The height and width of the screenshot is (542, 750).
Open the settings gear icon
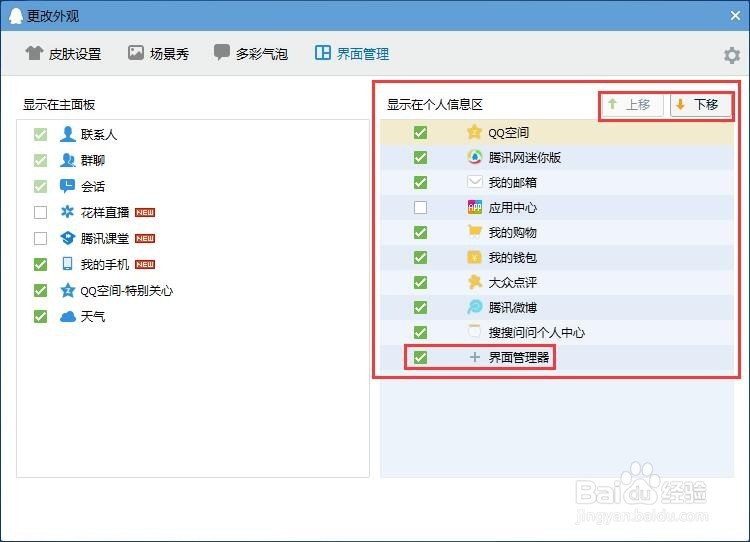(x=732, y=55)
